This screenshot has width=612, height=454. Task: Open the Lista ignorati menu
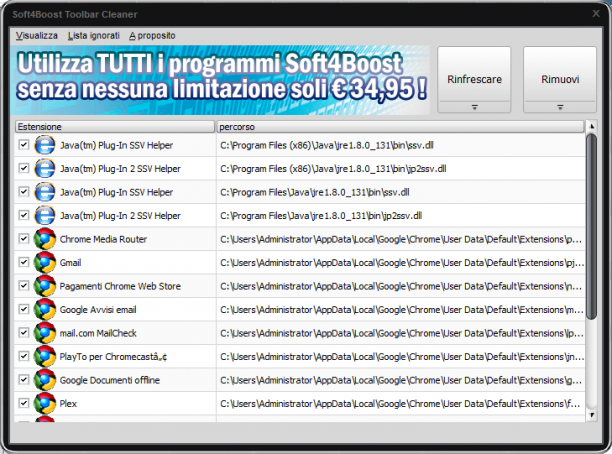pos(94,36)
